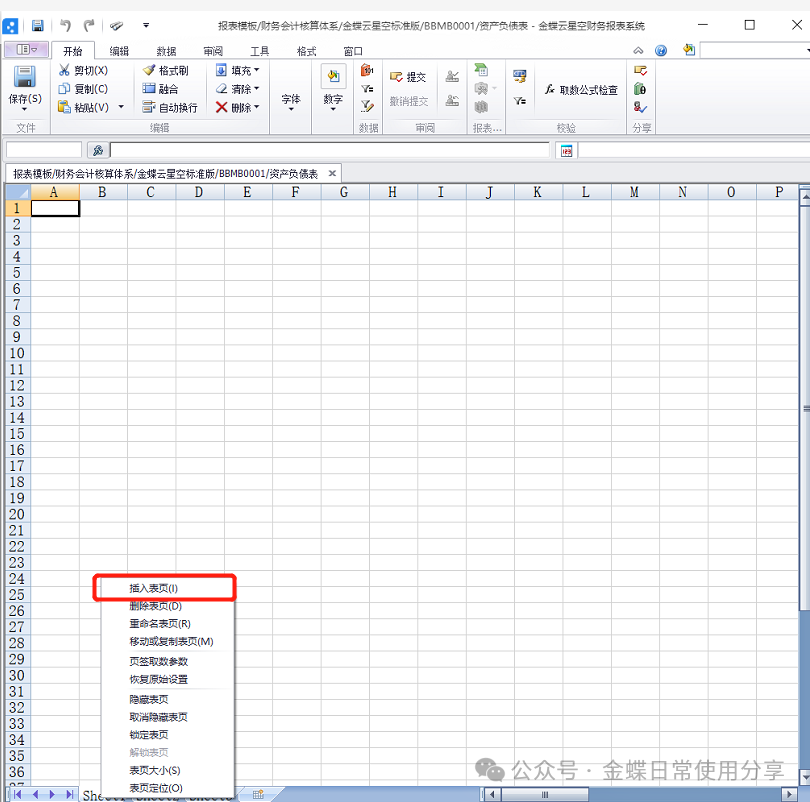Click the Submit (提交) icon
810x802 pixels.
(x=396, y=77)
